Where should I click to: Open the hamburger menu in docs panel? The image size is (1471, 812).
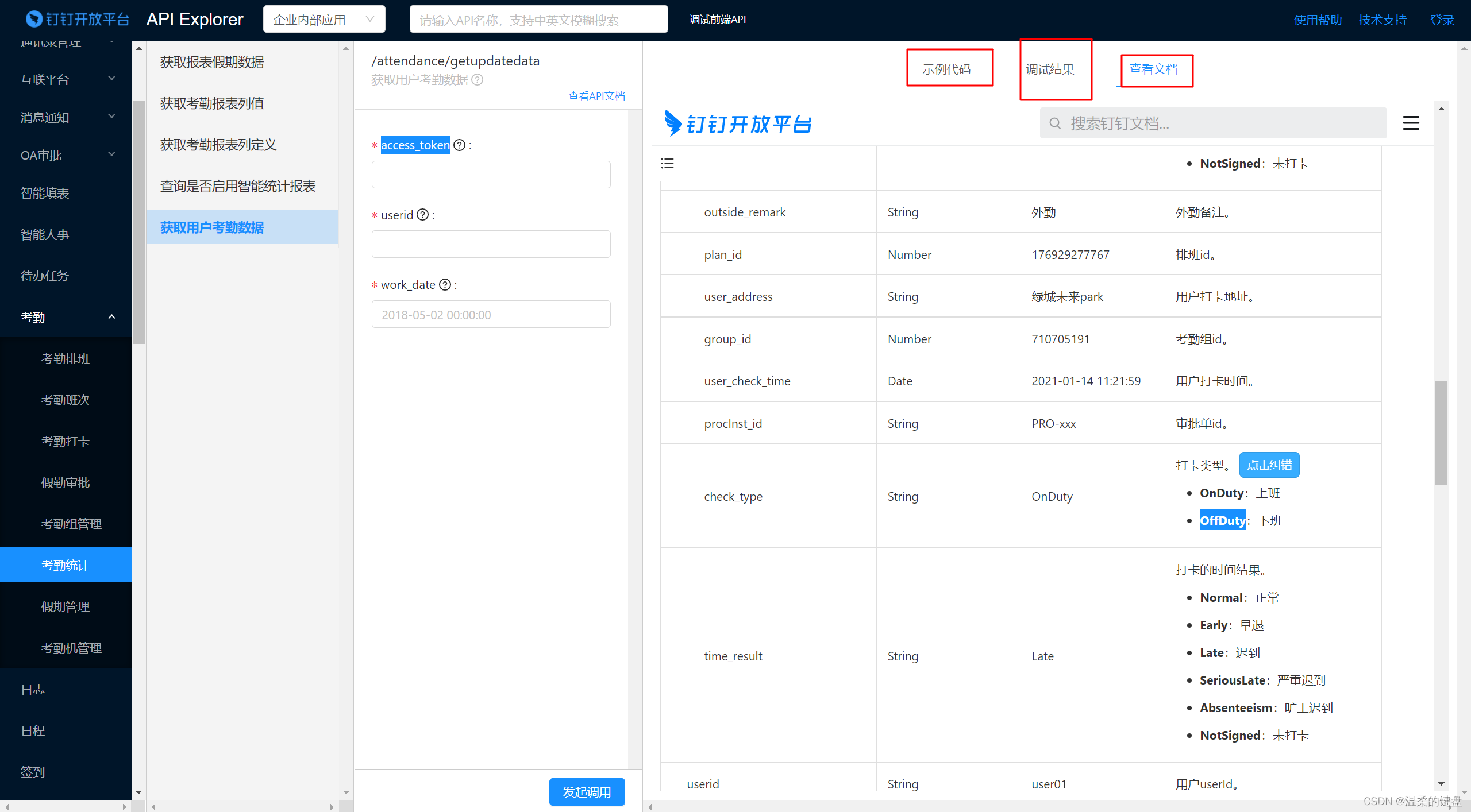1411,123
